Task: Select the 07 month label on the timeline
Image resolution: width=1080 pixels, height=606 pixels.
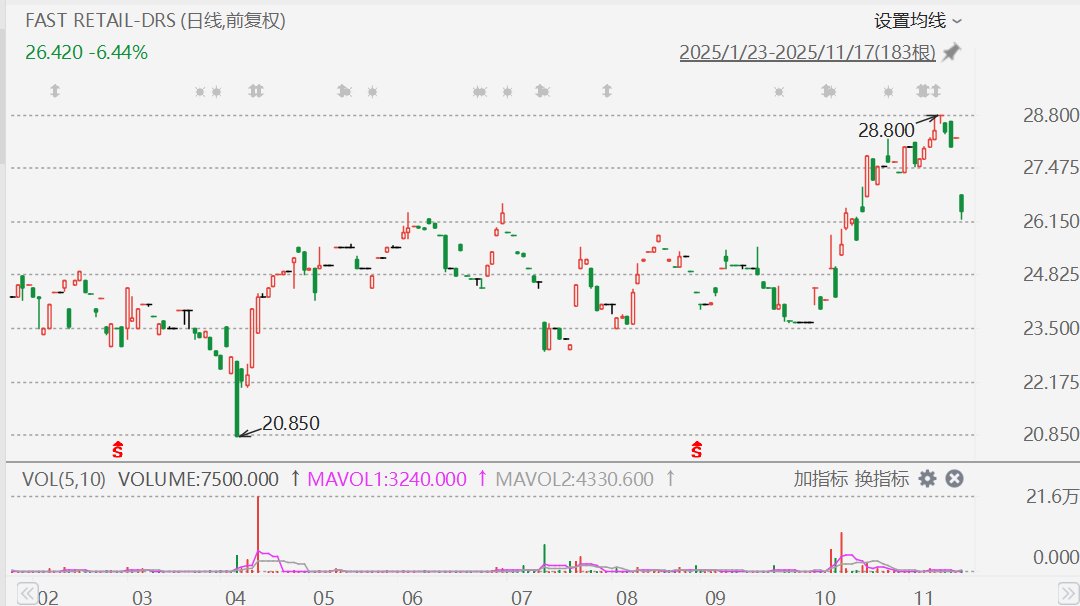Action: (521, 596)
